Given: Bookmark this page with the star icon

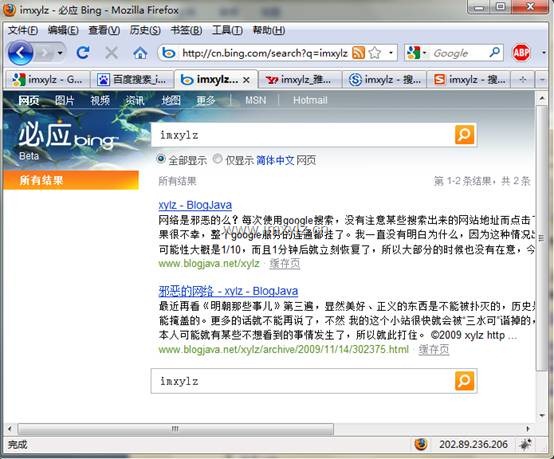Looking at the screenshot, I should 375,53.
